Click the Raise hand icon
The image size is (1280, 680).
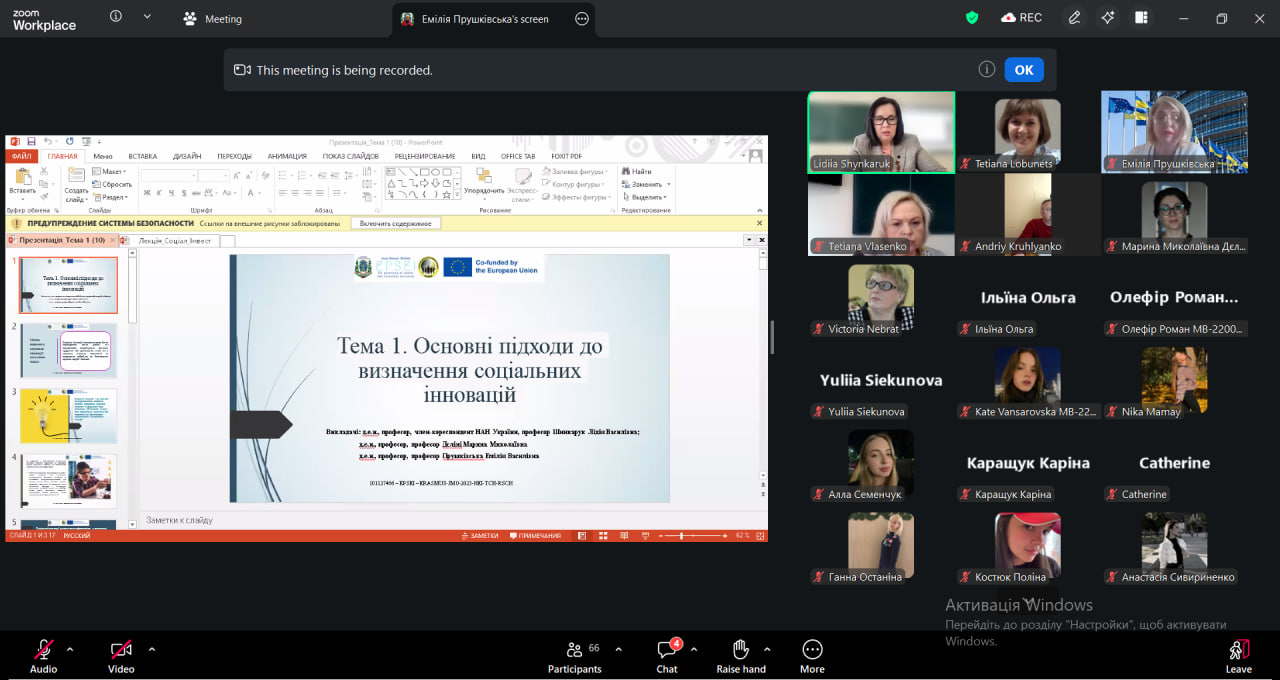(741, 650)
